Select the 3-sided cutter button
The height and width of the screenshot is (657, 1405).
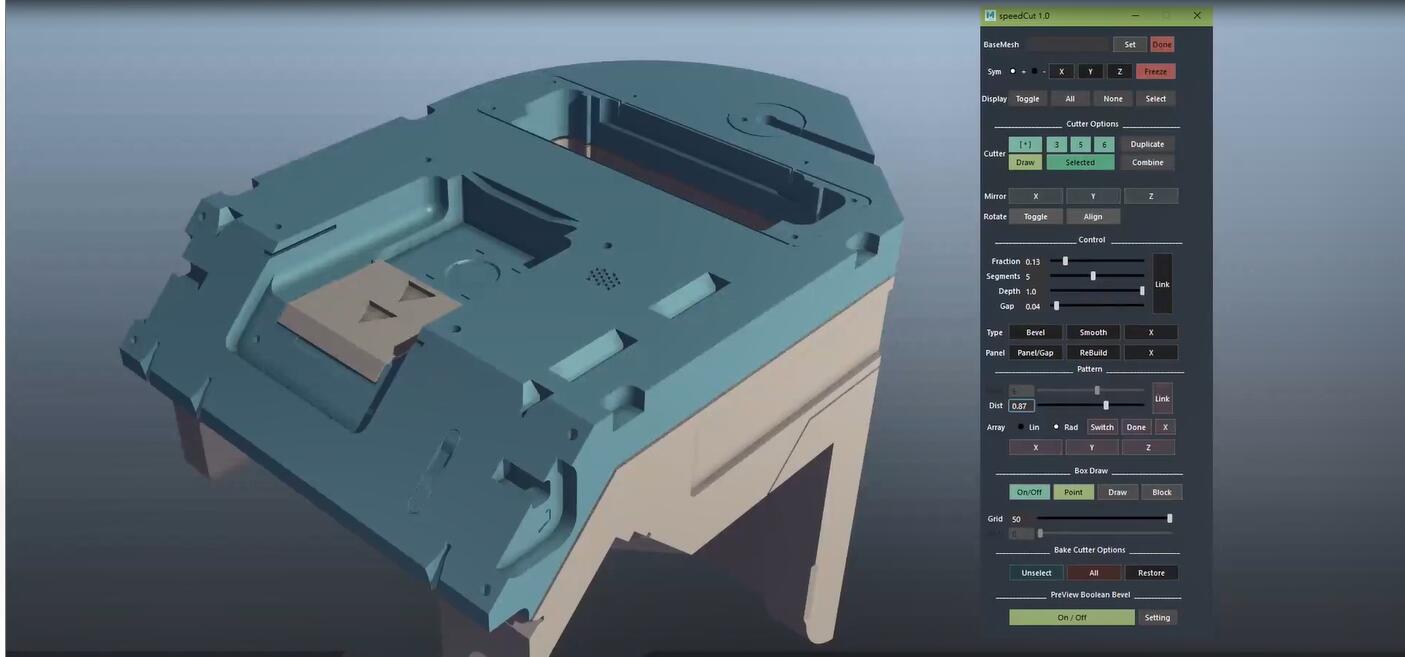tap(1057, 144)
